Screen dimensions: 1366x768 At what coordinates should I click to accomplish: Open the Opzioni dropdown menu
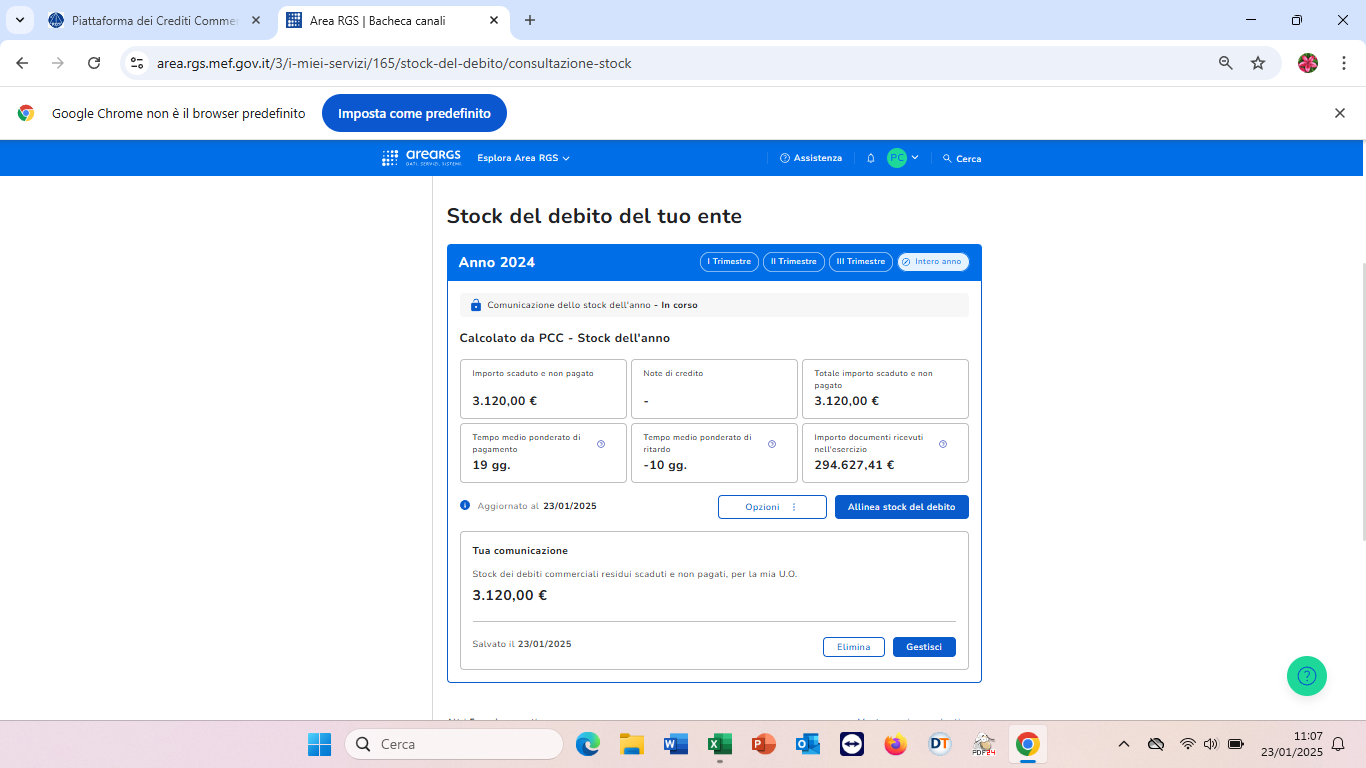point(772,507)
